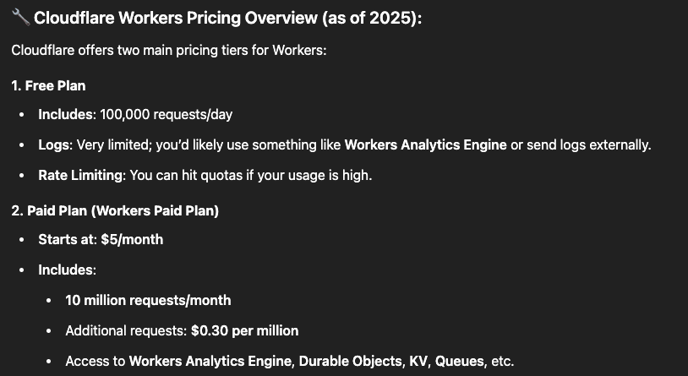Click 'Additional requests:' text
The height and width of the screenshot is (376, 688).
(x=126, y=330)
